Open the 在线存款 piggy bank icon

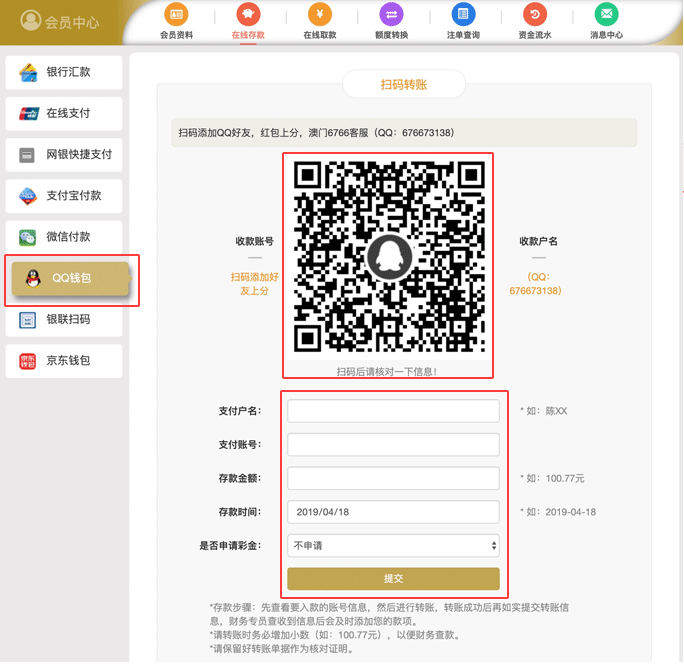[x=247, y=14]
